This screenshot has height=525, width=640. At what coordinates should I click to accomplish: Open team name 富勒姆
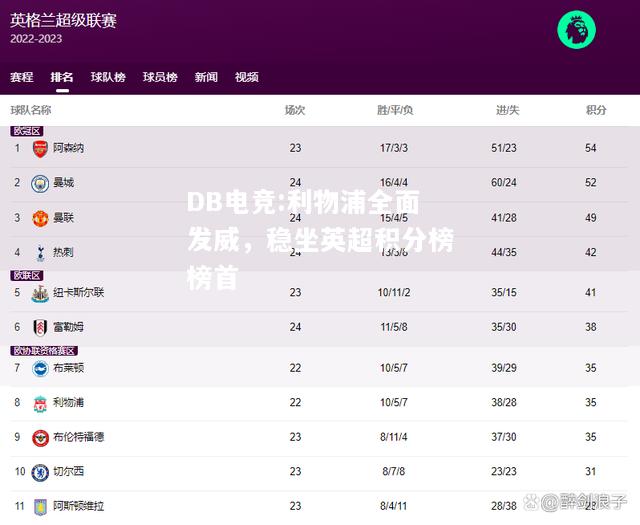click(69, 327)
